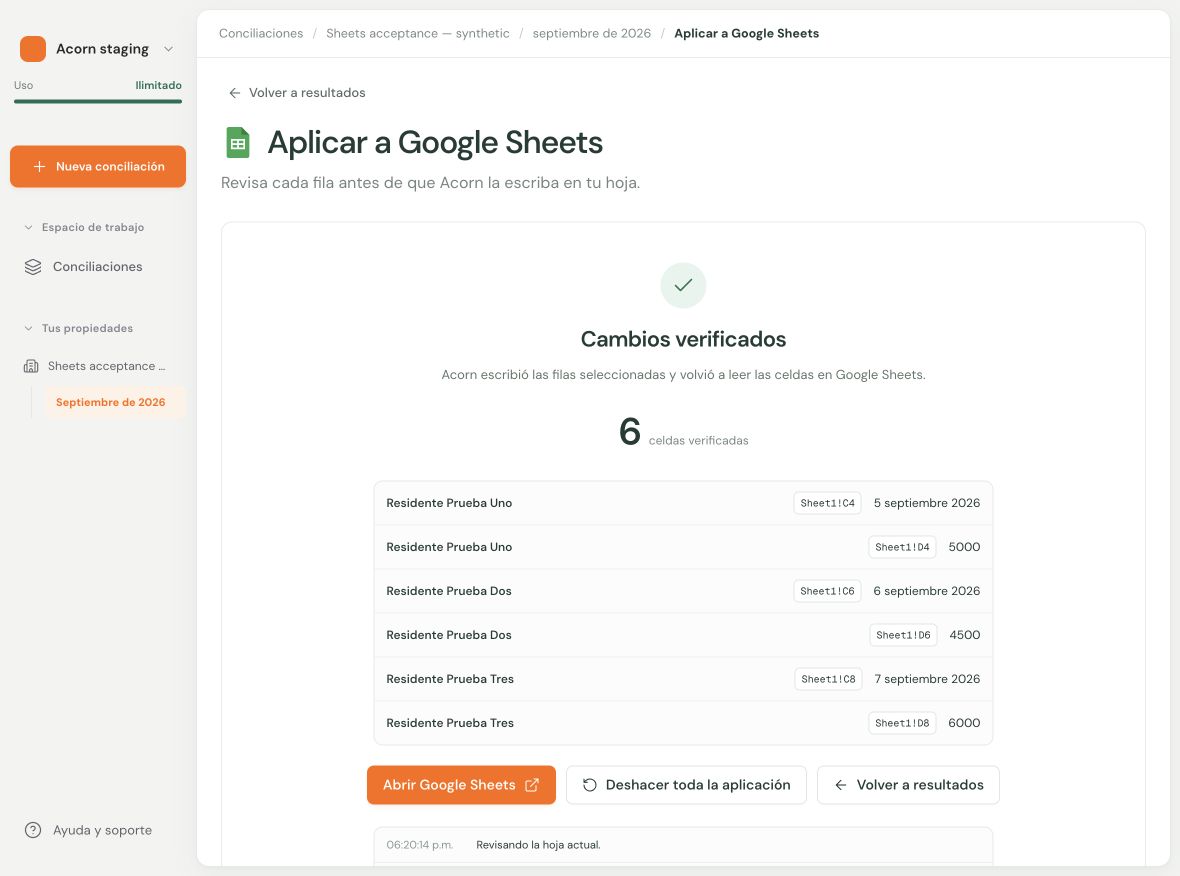
Task: Click Residente Prueba Uno in the C4 row
Action: point(449,503)
